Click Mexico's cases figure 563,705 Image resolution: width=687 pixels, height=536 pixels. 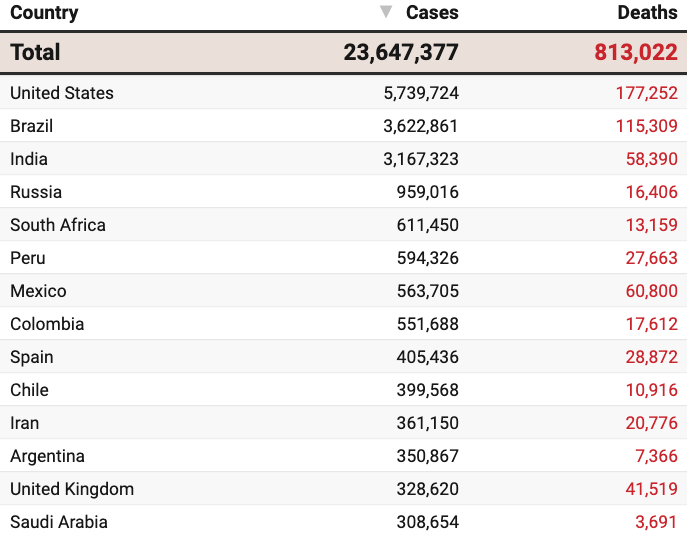point(428,291)
